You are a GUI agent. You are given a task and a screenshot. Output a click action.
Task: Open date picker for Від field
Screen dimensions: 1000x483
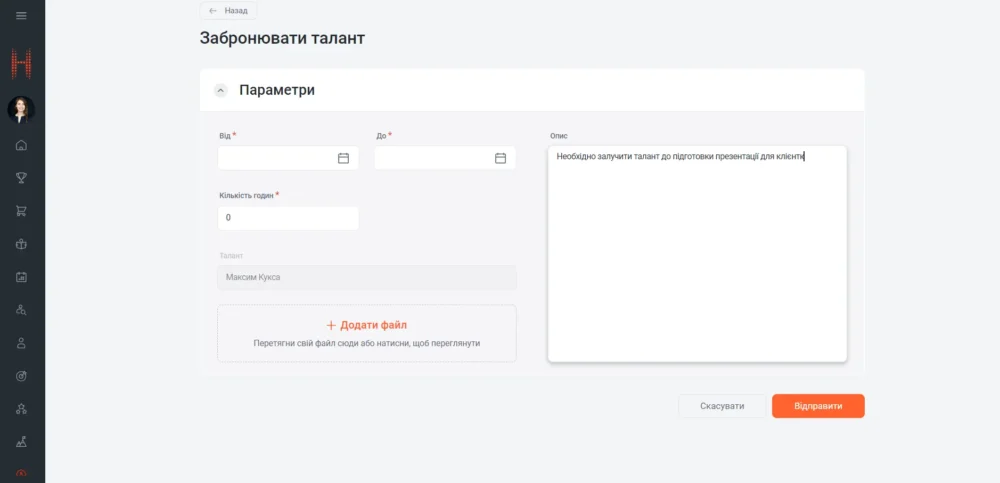pos(343,158)
